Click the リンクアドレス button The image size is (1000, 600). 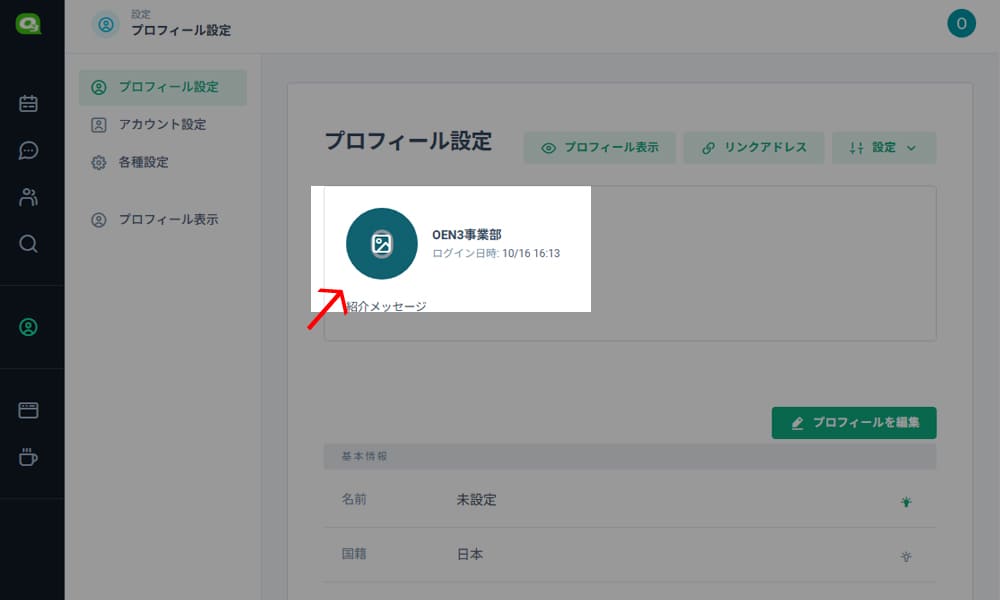pyautogui.click(x=753, y=148)
